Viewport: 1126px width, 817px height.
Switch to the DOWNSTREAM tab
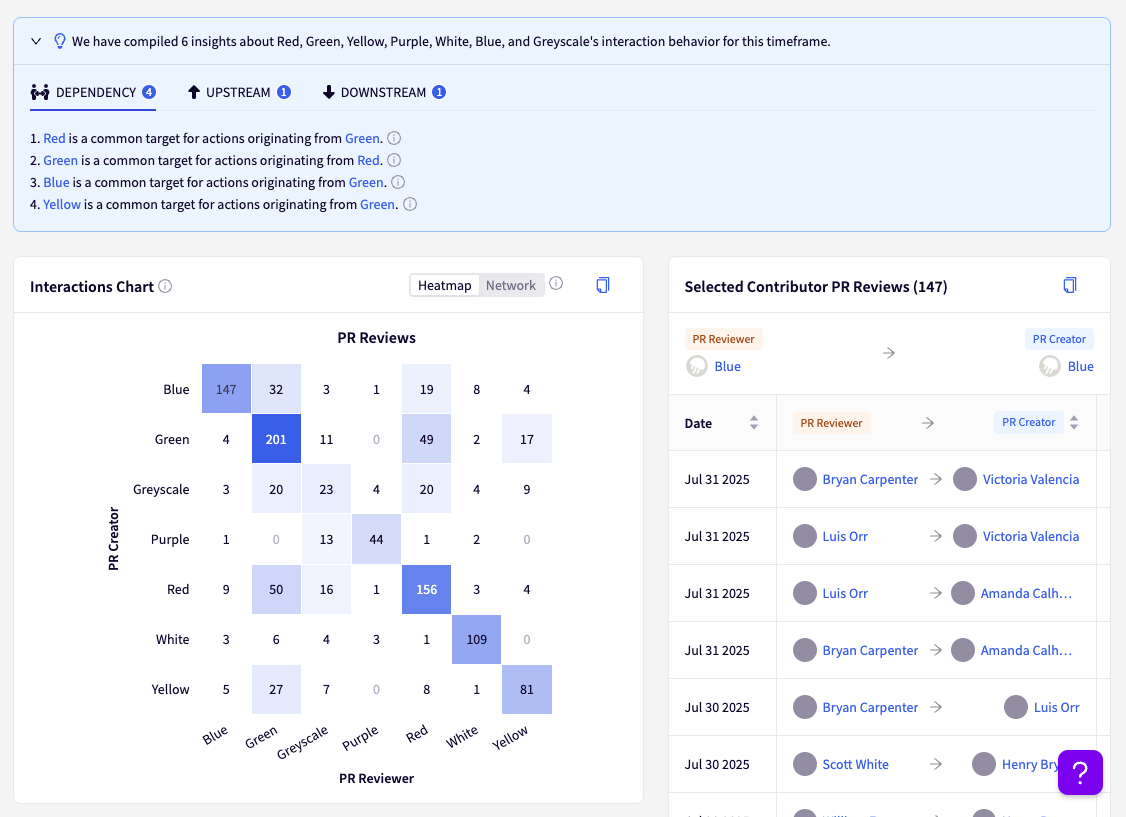384,91
